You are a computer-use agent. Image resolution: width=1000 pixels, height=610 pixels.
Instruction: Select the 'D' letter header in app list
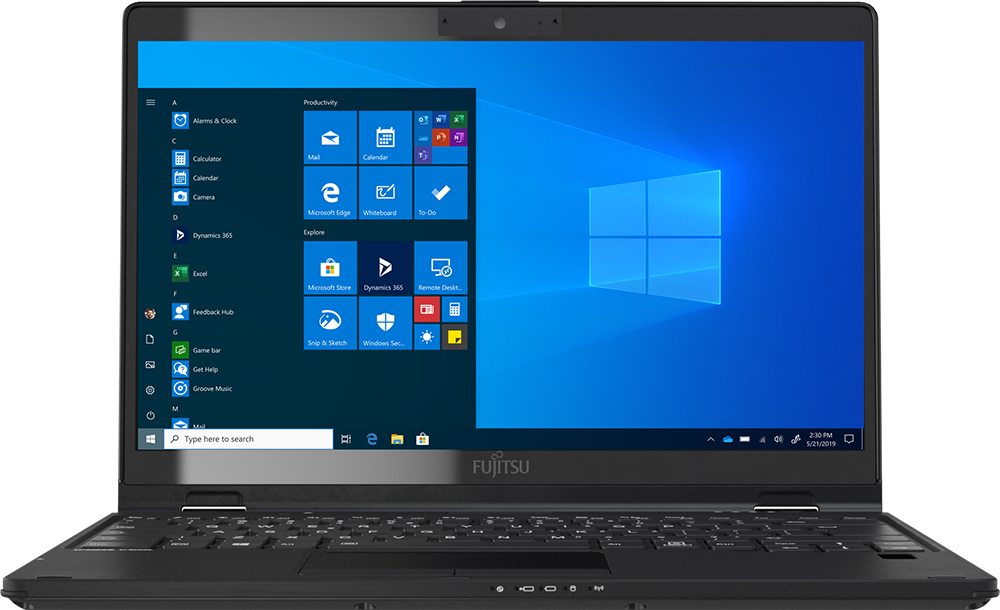point(175,217)
